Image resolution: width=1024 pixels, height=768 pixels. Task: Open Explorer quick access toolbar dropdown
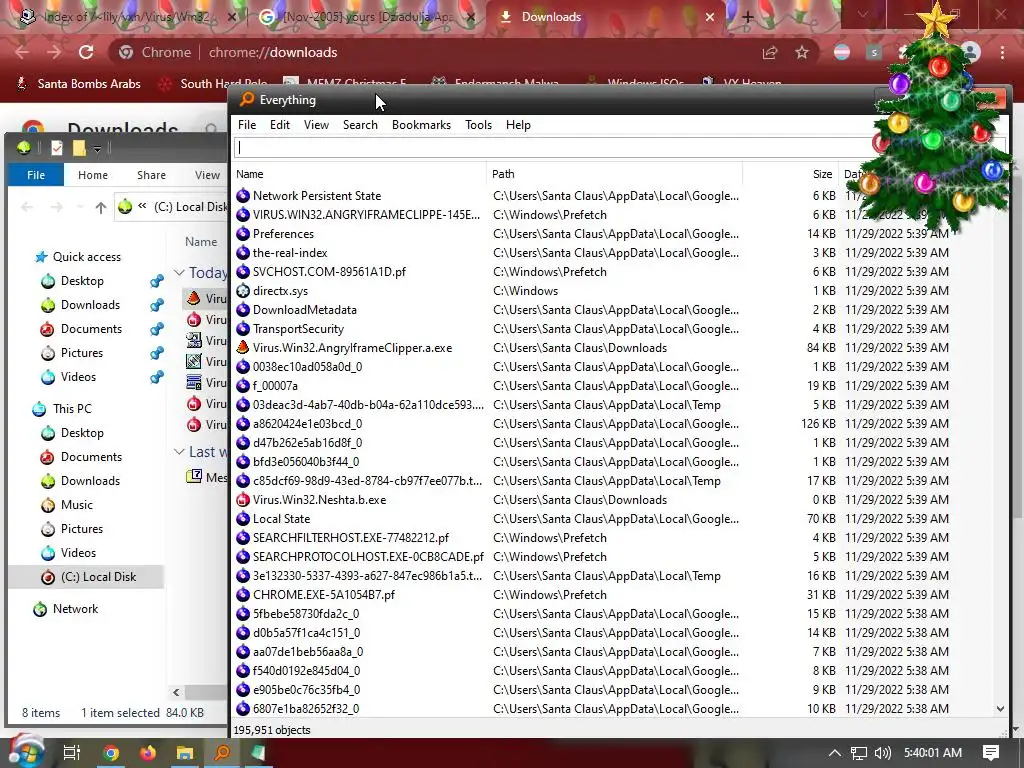click(x=97, y=149)
